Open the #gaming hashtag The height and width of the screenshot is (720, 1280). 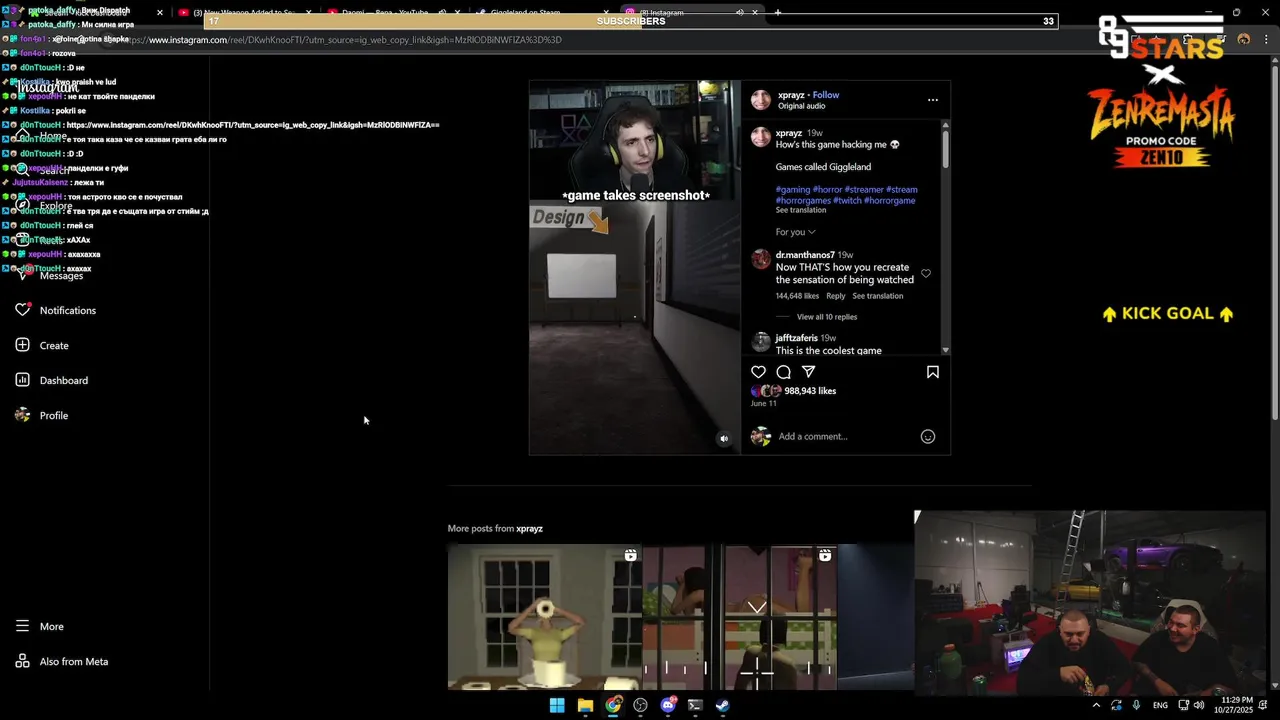click(x=793, y=189)
